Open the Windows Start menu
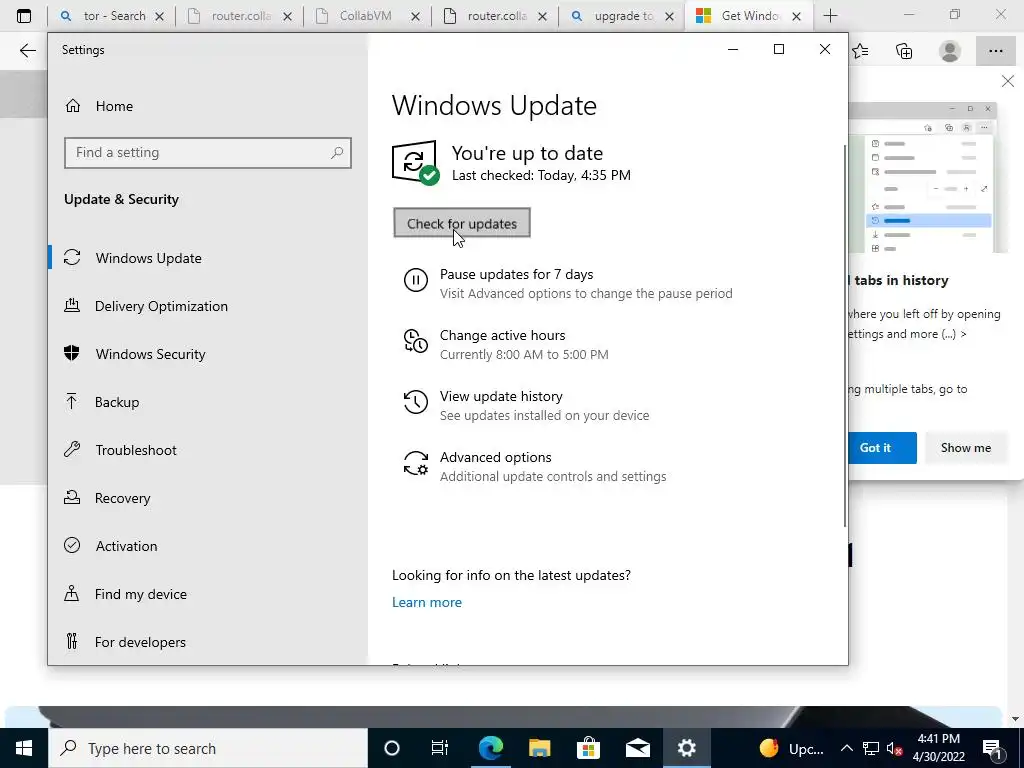 coord(24,748)
